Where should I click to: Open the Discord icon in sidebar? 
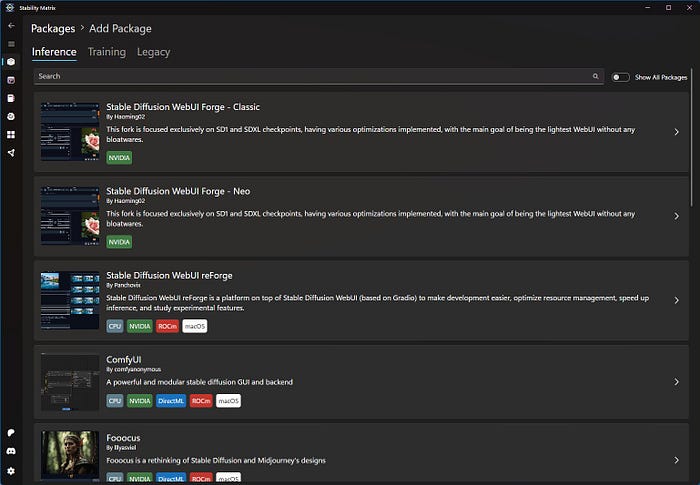coord(11,451)
